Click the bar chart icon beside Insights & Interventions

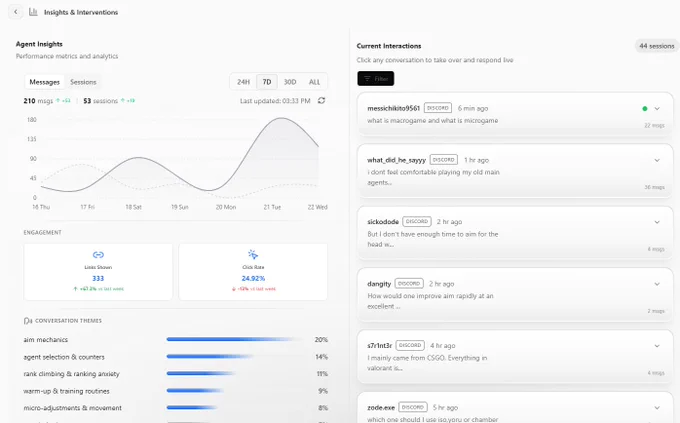point(33,12)
